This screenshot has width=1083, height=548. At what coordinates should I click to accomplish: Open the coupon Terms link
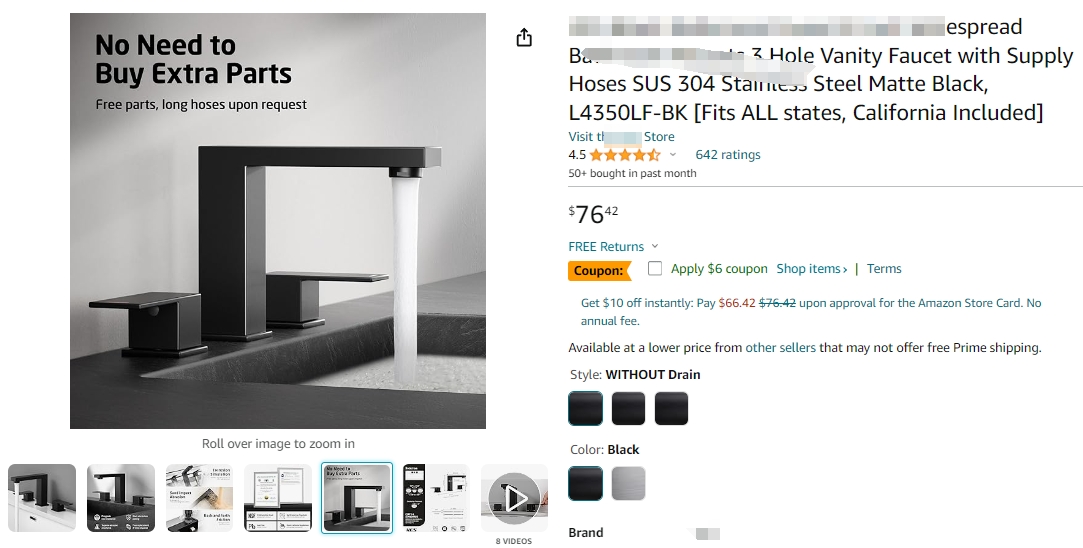click(x=884, y=269)
